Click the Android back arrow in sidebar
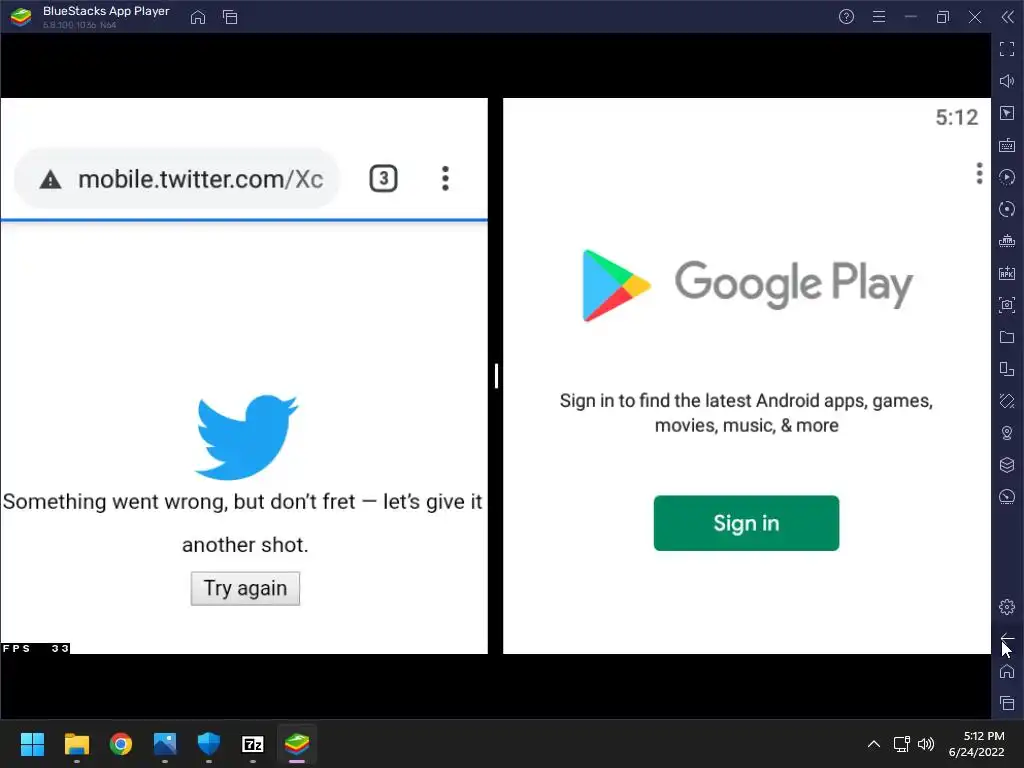1024x768 pixels. pos(1007,639)
